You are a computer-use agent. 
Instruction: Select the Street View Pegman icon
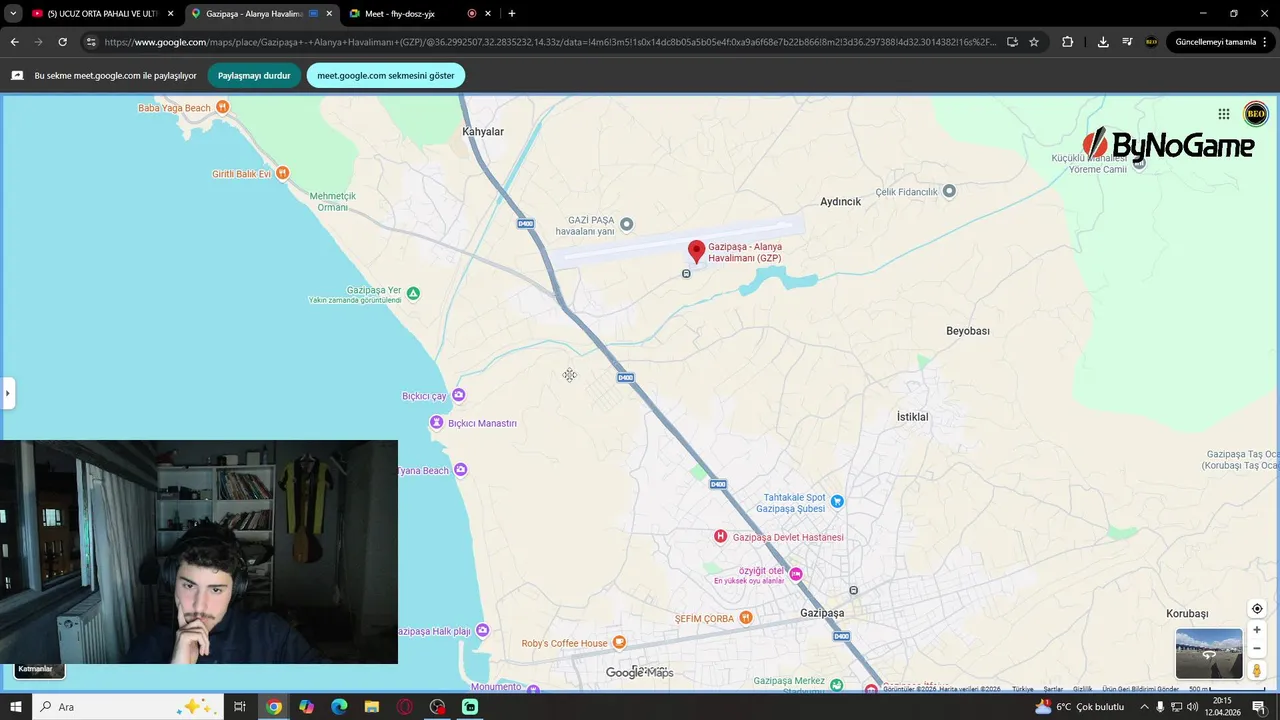[1257, 670]
